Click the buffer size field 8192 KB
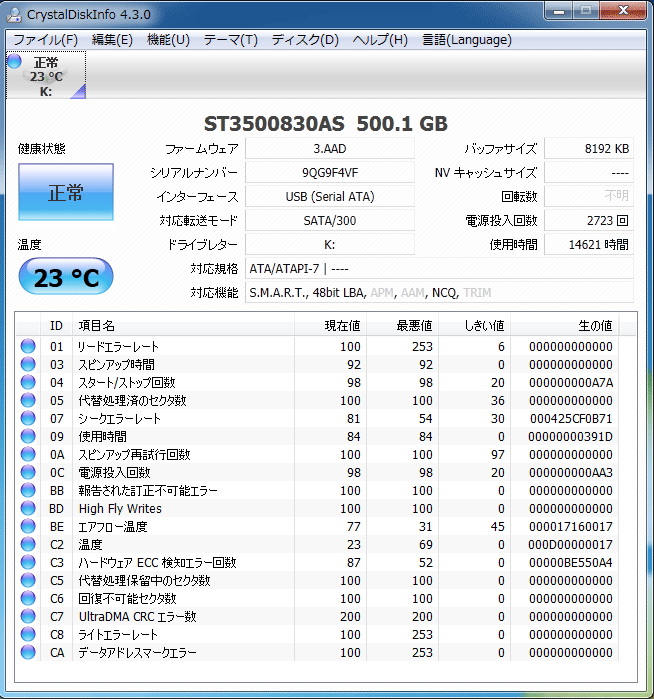Image resolution: width=654 pixels, height=699 pixels. 589,148
